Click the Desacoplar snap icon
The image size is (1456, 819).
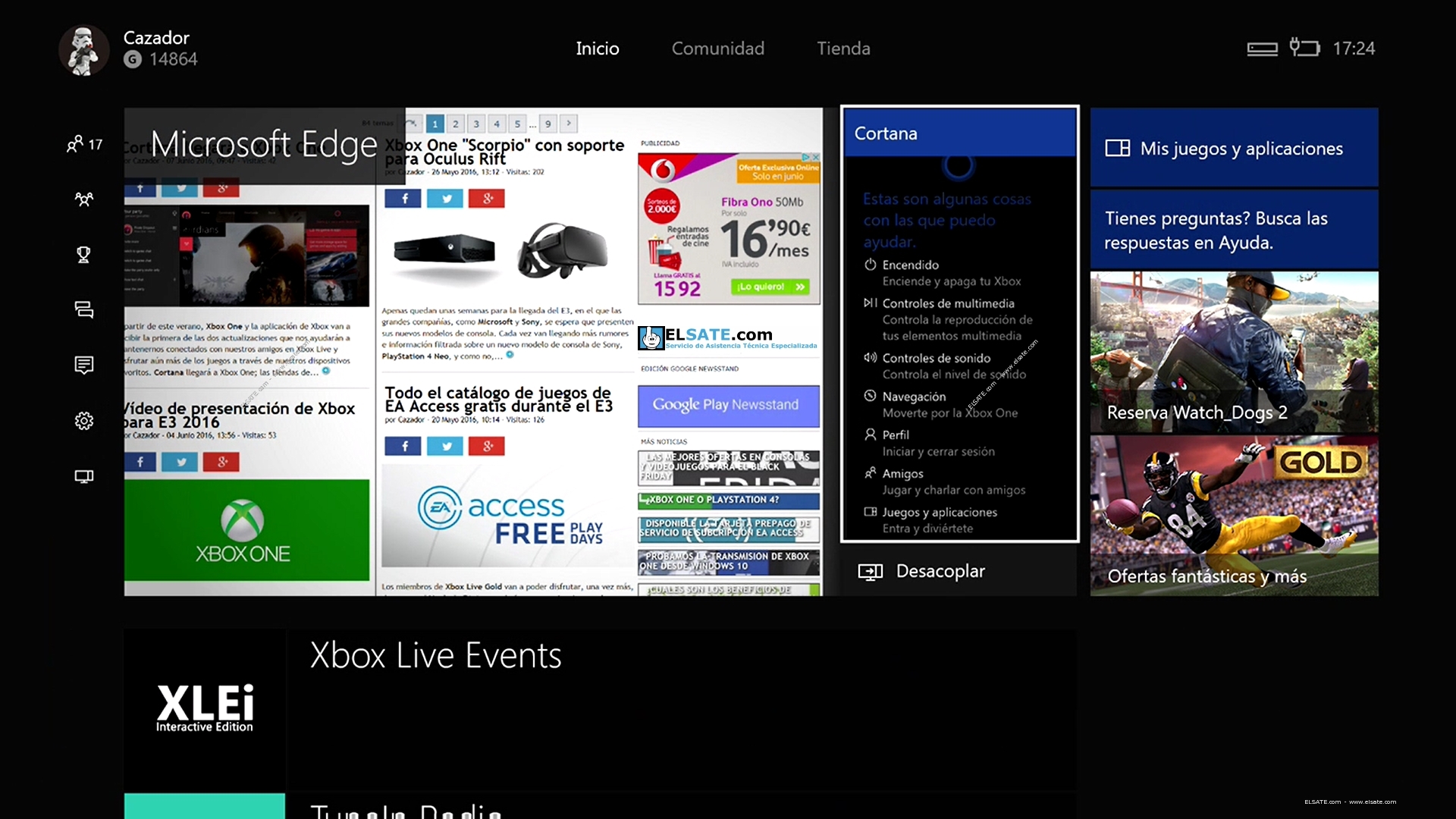tap(870, 572)
